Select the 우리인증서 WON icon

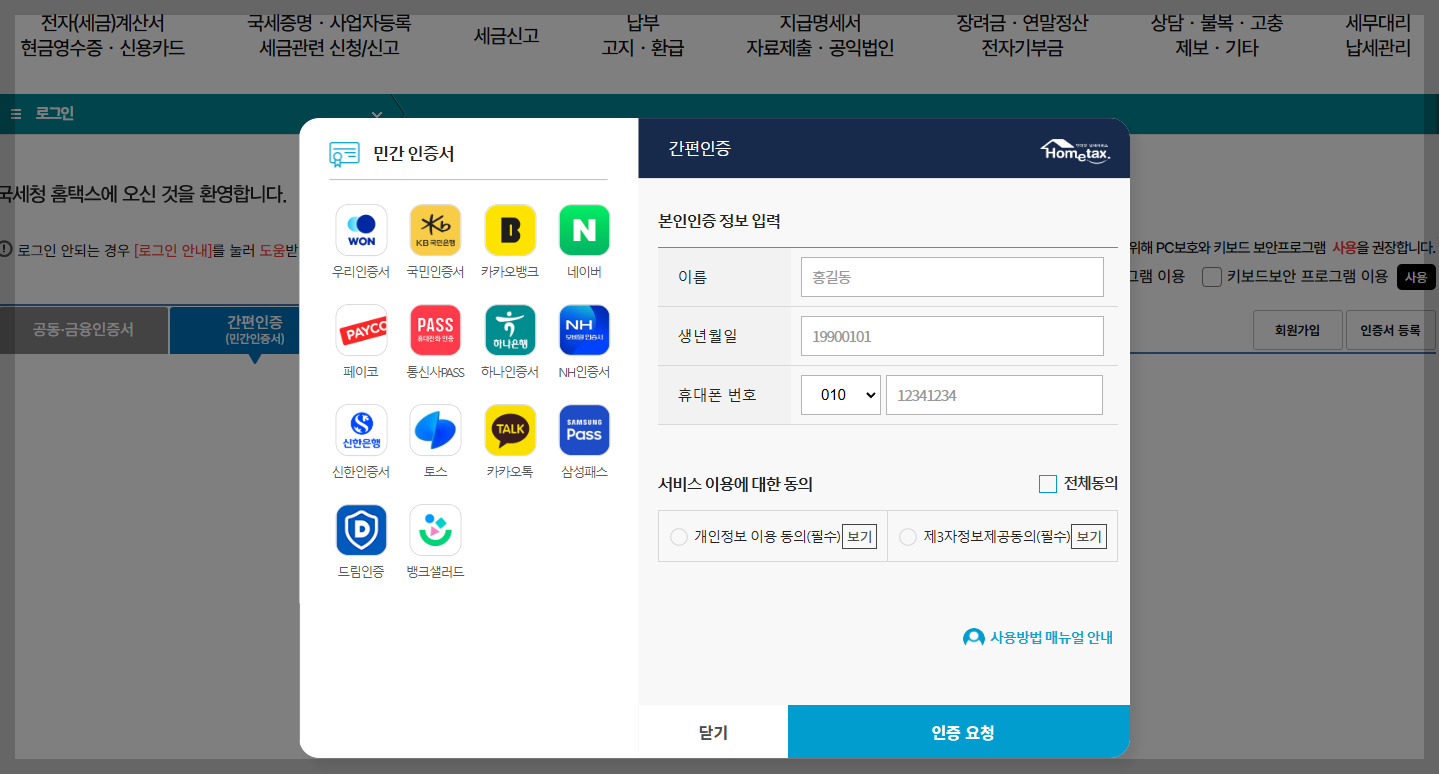click(x=361, y=230)
